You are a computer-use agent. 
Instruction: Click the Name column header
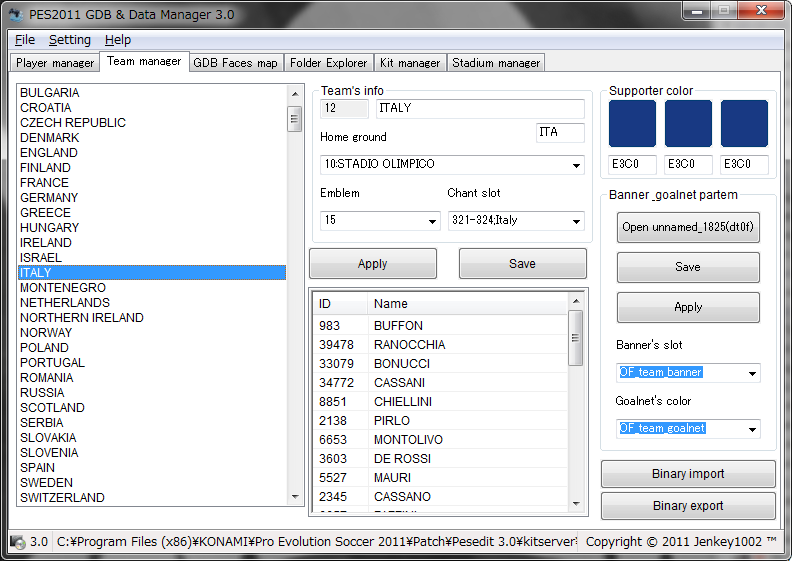point(467,303)
